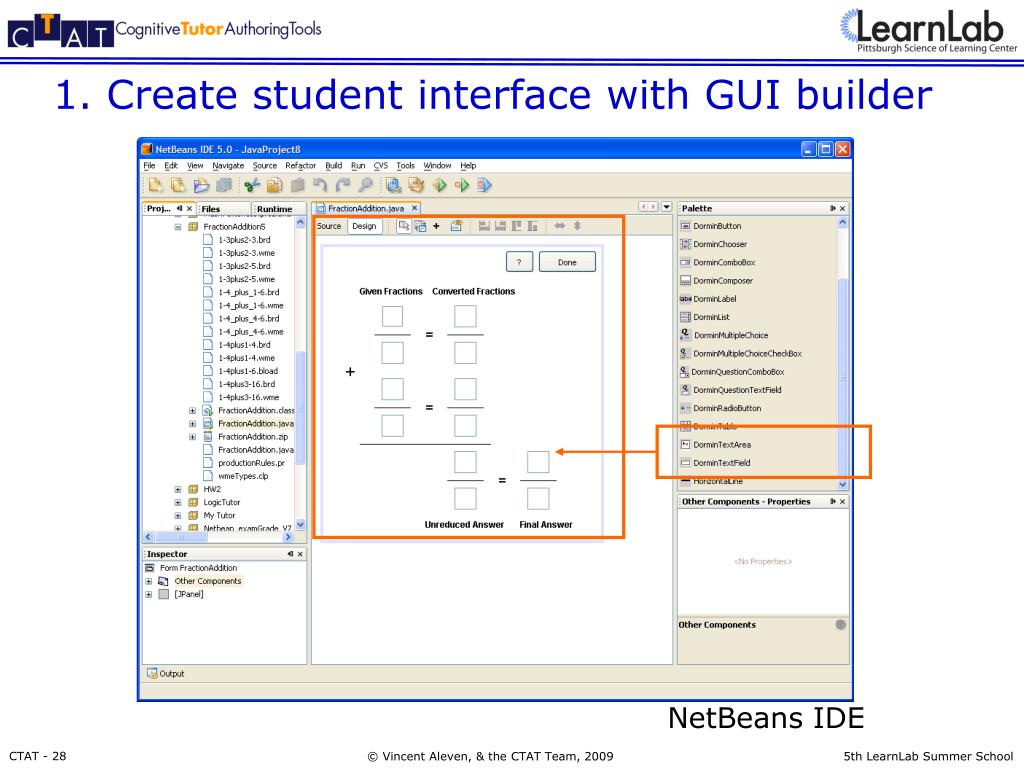1024x768 pixels.
Task: Expand the HW2 project node
Action: 178,489
